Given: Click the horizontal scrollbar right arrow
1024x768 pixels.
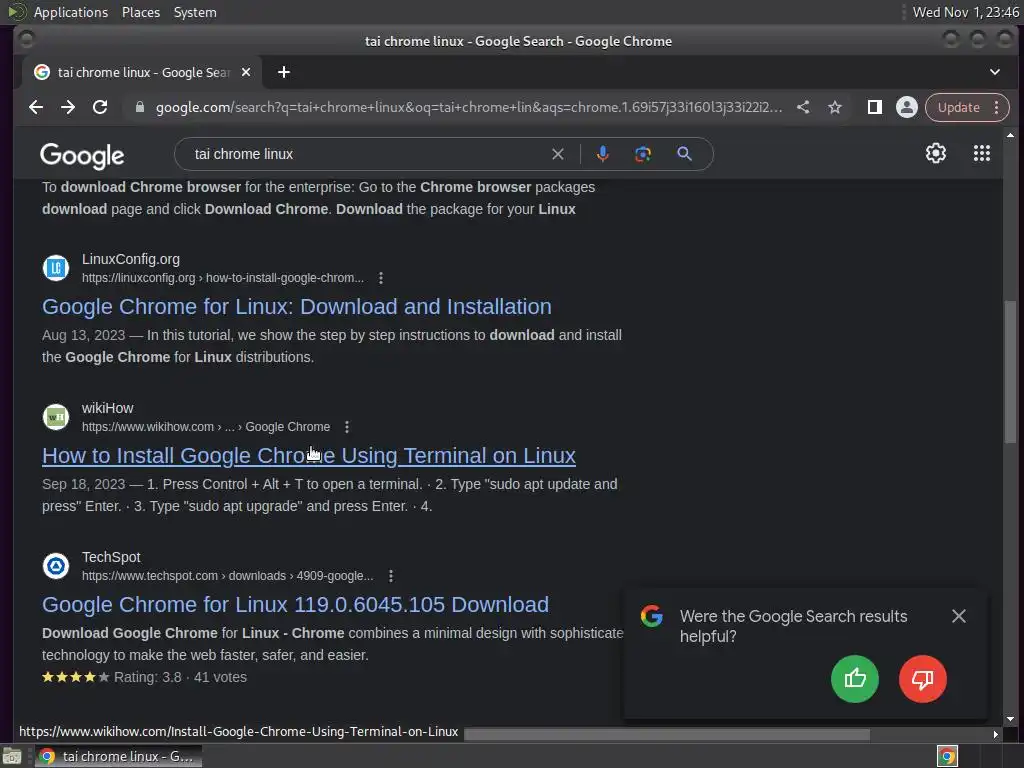Looking at the screenshot, I should 995,735.
